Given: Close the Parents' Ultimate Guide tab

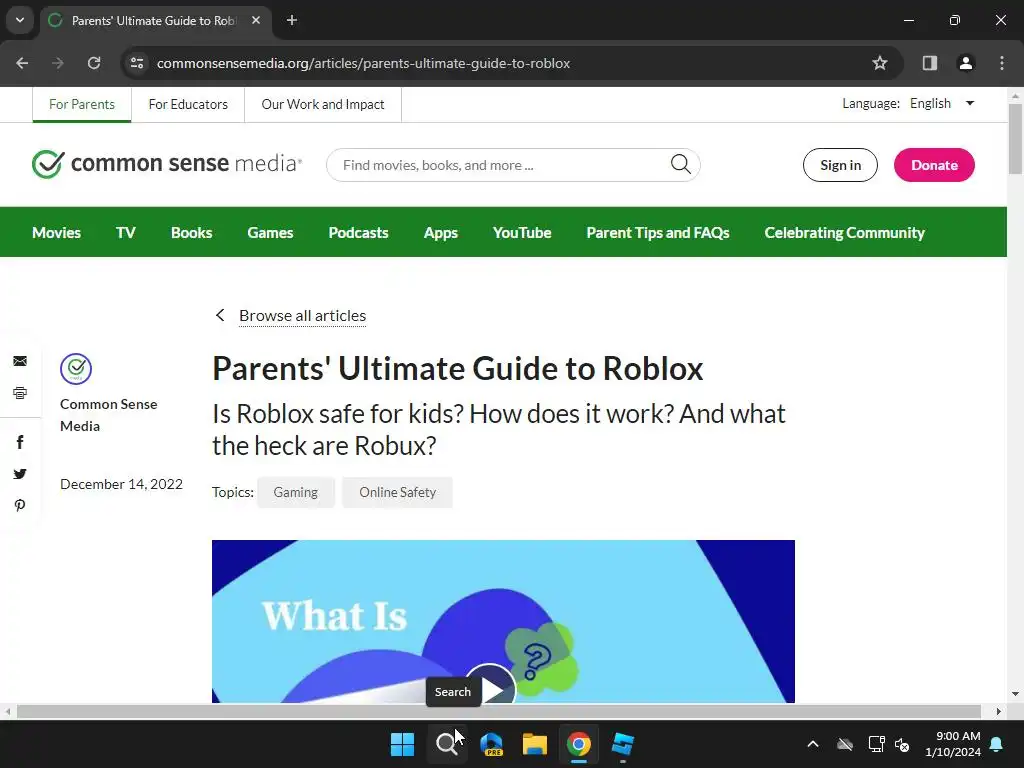Looking at the screenshot, I should (256, 20).
